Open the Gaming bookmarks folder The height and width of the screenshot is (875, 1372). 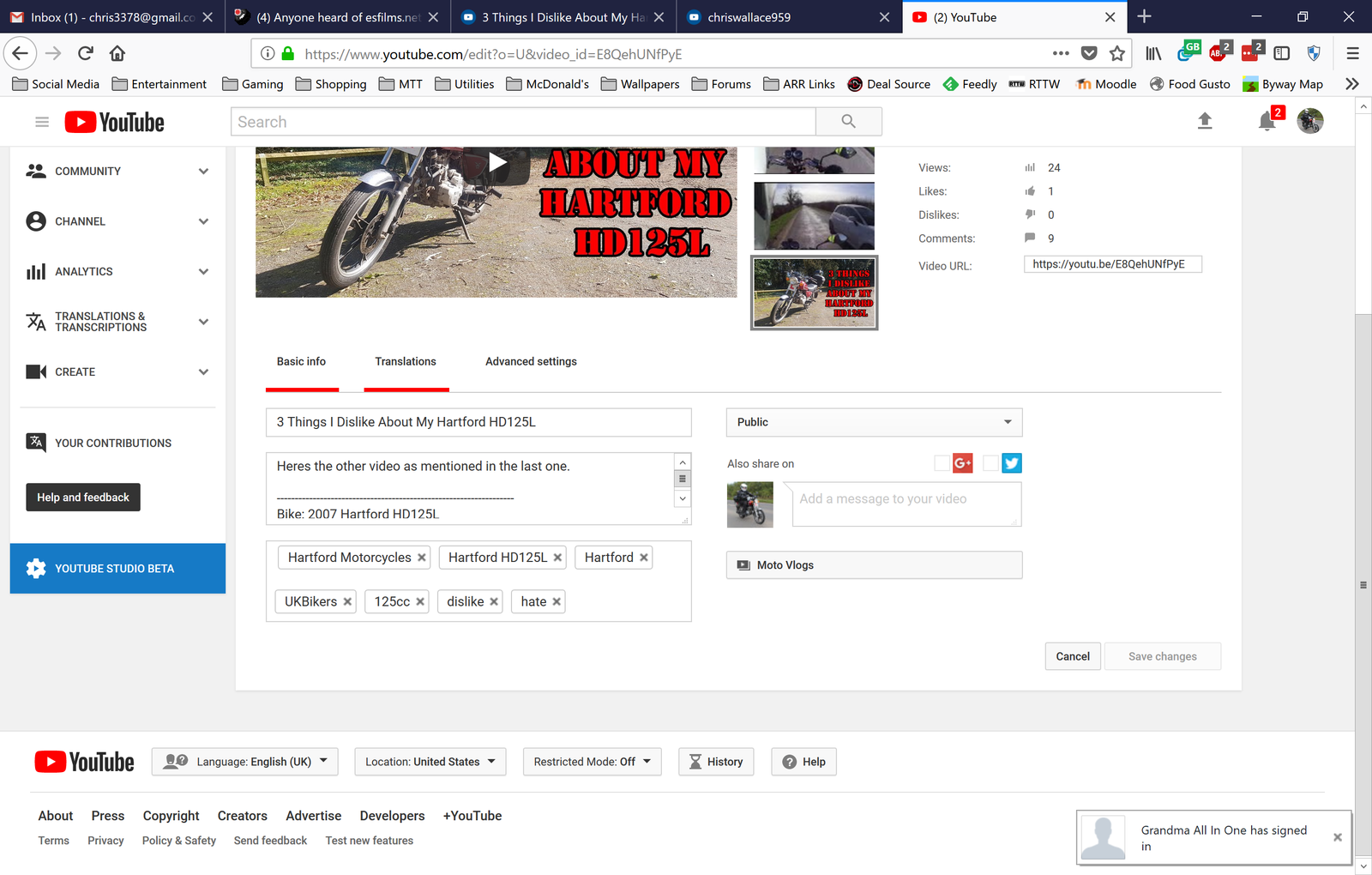pyautogui.click(x=253, y=84)
